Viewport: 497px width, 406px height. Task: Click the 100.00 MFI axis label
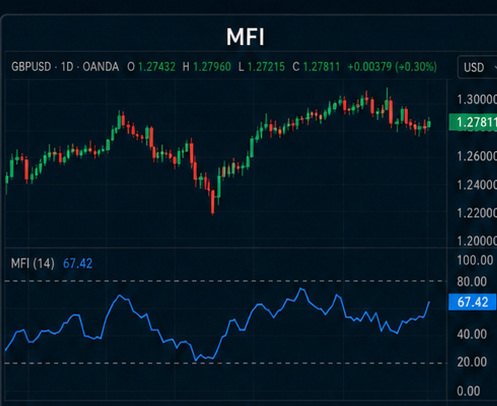click(475, 260)
